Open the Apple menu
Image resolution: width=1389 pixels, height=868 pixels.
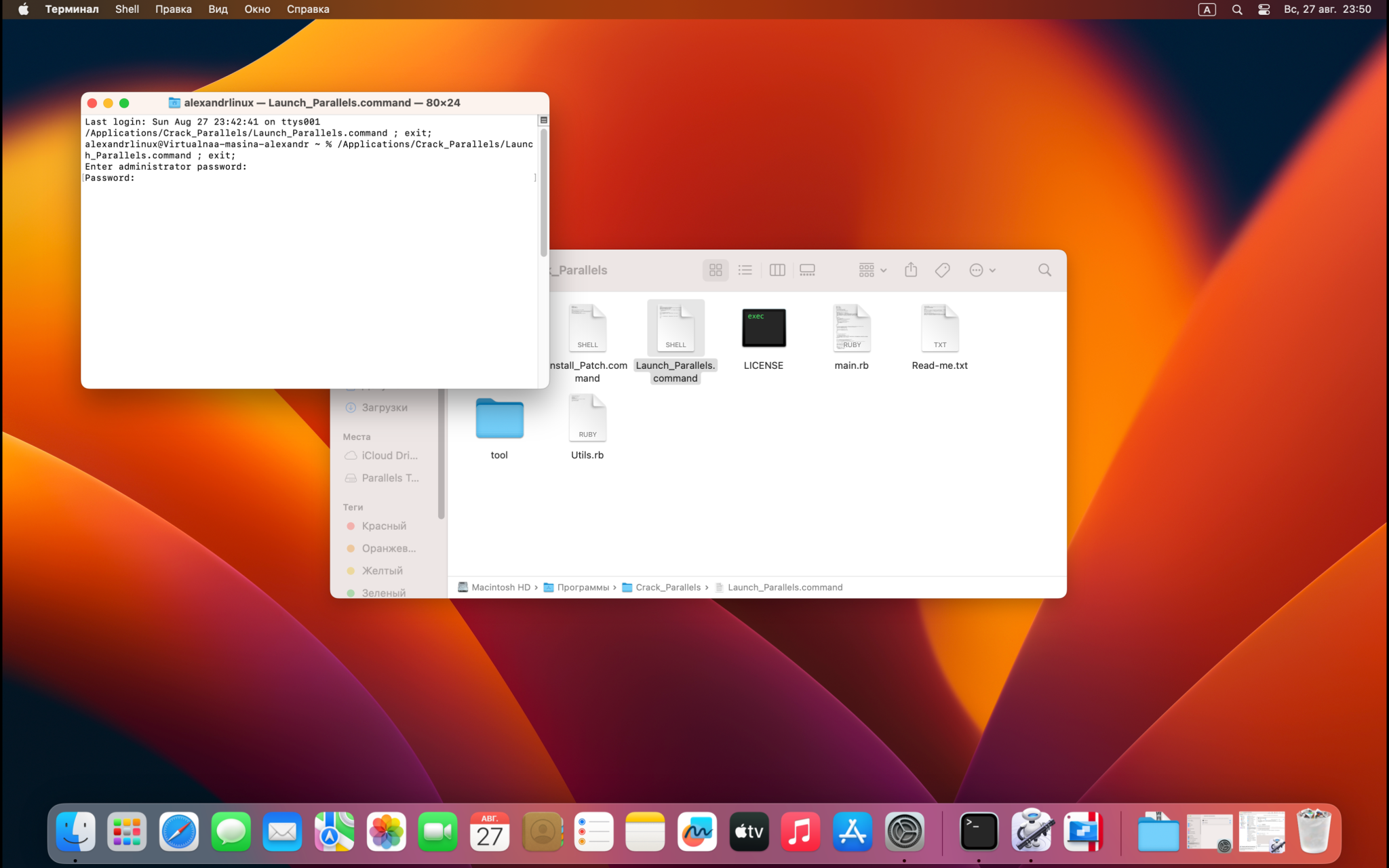click(23, 9)
